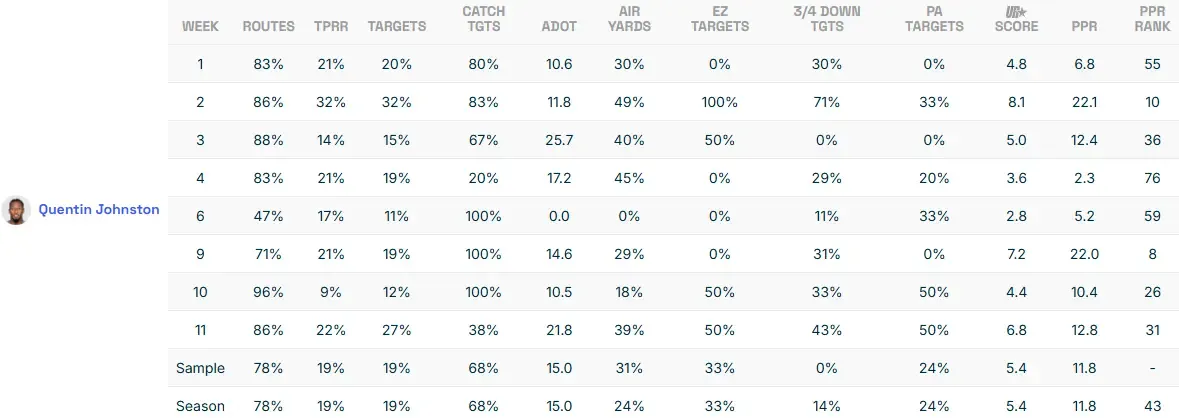Image resolution: width=1179 pixels, height=418 pixels.
Task: Click the logo icon above the SCORE header
Action: [x=1015, y=12]
